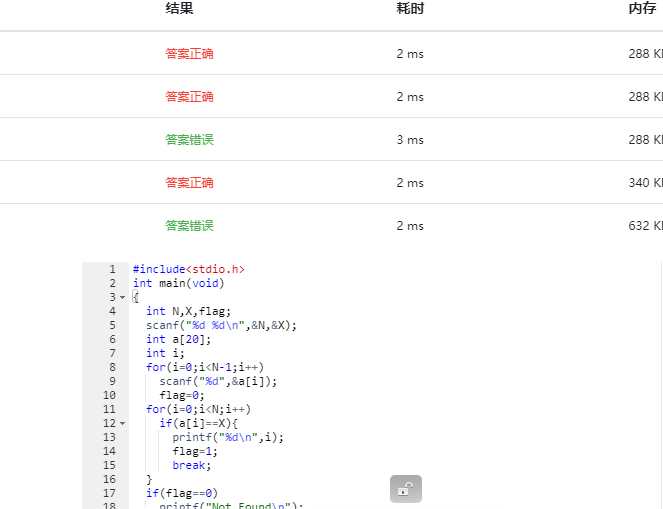Collapse the code fold at line 12
663x509 pixels.
coord(122,424)
